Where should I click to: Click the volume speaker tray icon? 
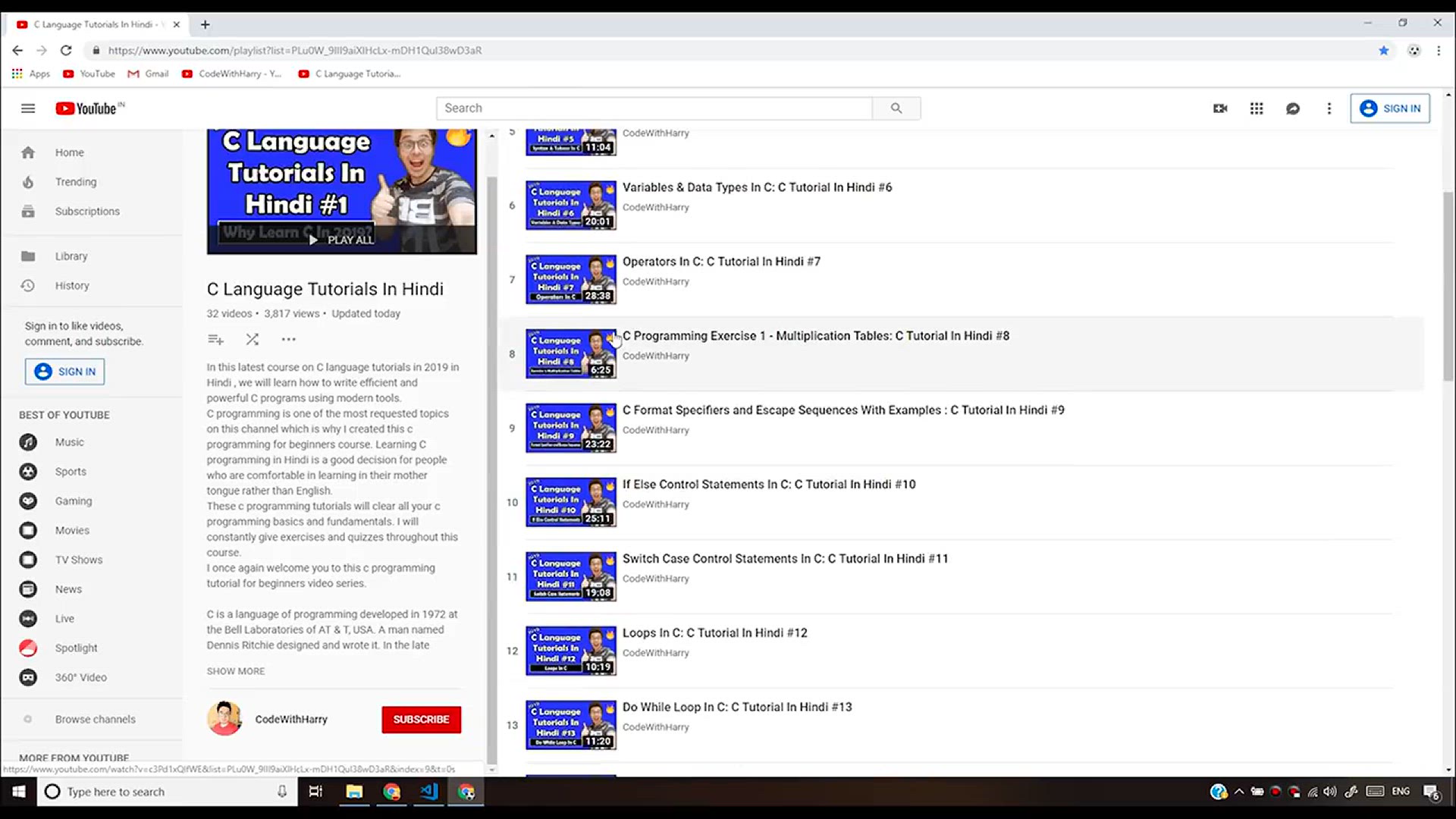coord(1330,792)
